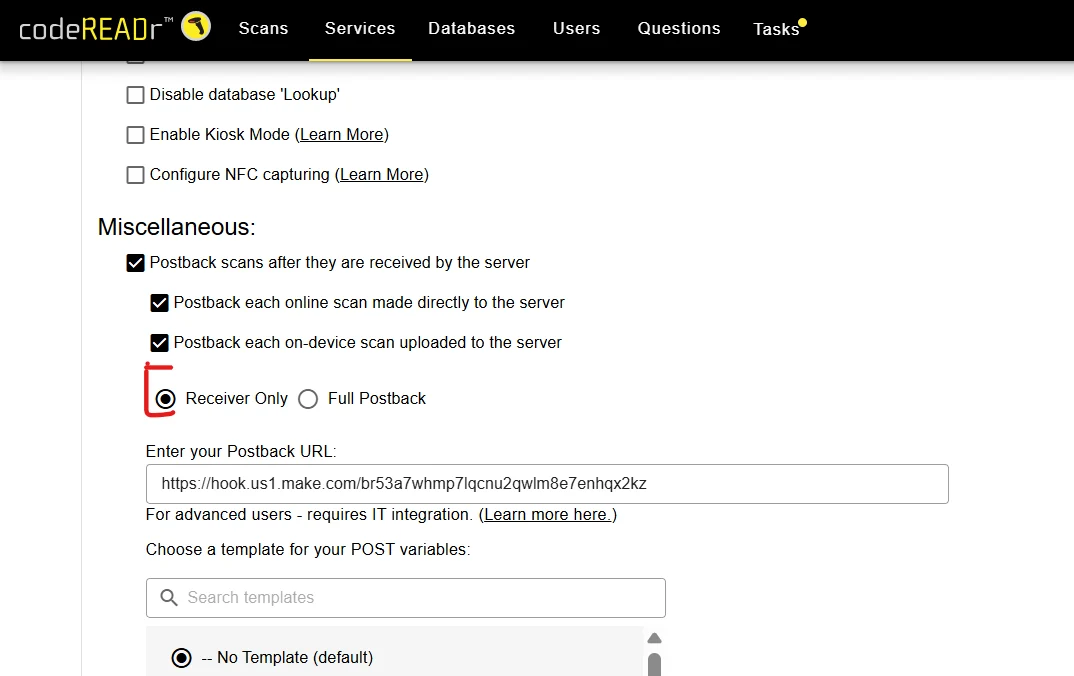Click the Postback URL input field

pos(547,484)
